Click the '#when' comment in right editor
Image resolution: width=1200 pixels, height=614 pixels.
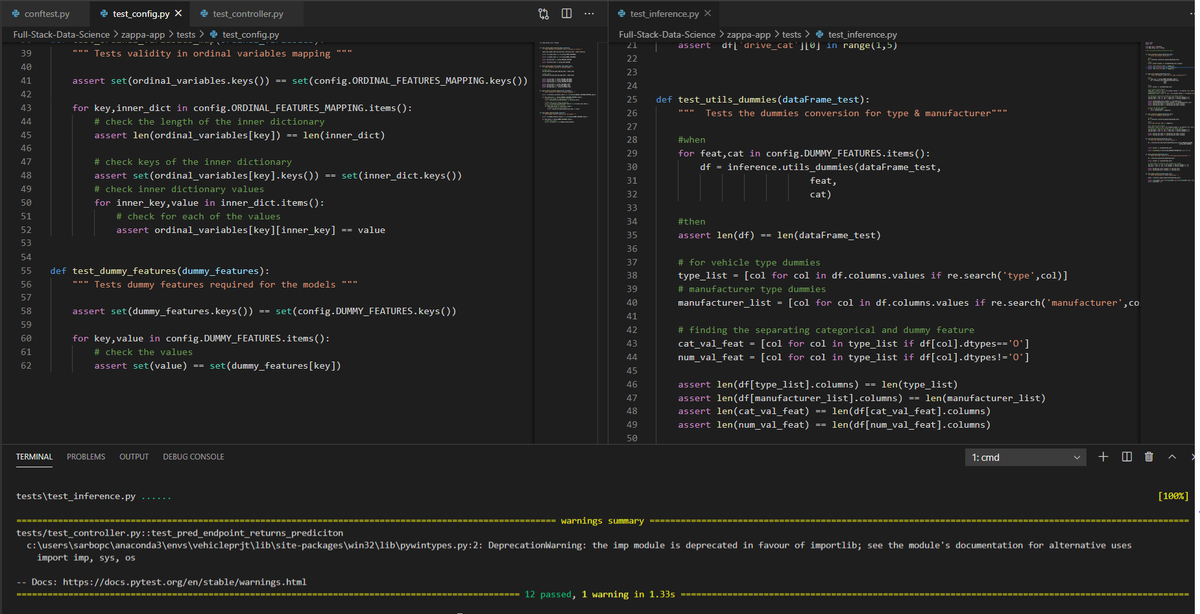click(691, 140)
